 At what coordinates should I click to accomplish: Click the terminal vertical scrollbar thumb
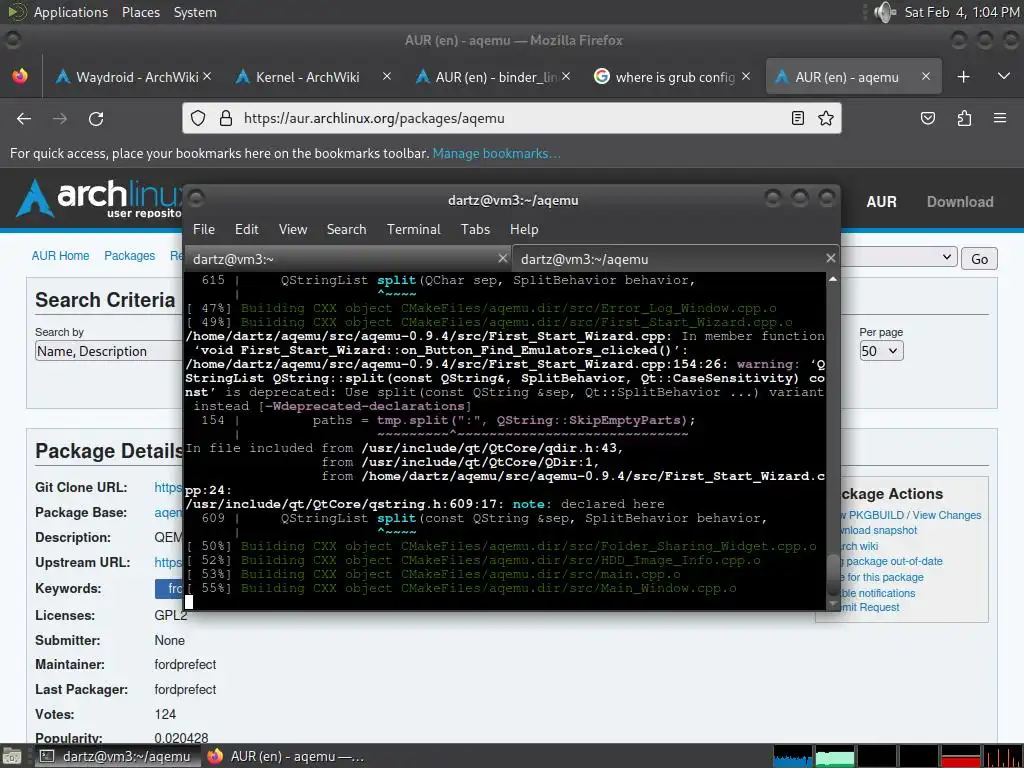click(x=833, y=574)
